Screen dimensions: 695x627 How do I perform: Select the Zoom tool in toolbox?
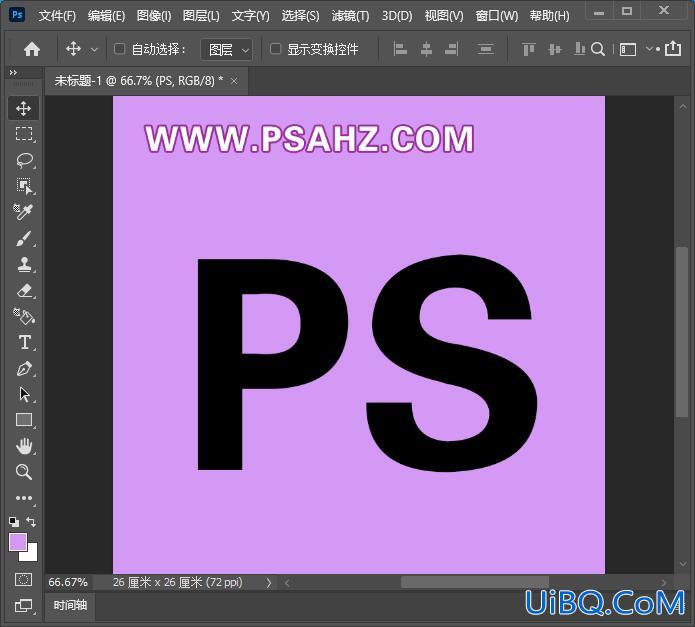point(23,472)
